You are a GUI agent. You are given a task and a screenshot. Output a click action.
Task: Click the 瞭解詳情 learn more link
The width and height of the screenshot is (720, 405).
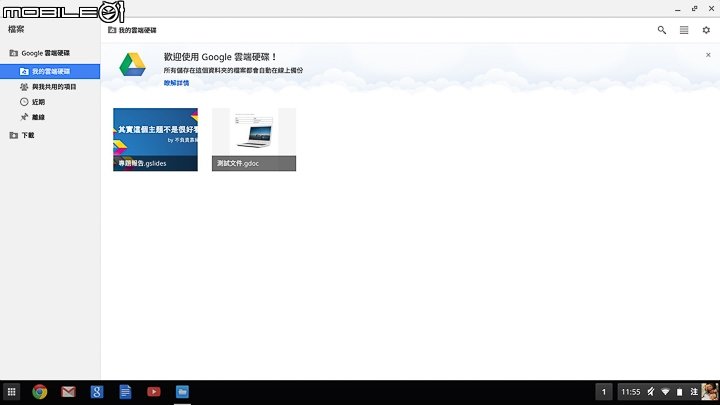coord(176,83)
